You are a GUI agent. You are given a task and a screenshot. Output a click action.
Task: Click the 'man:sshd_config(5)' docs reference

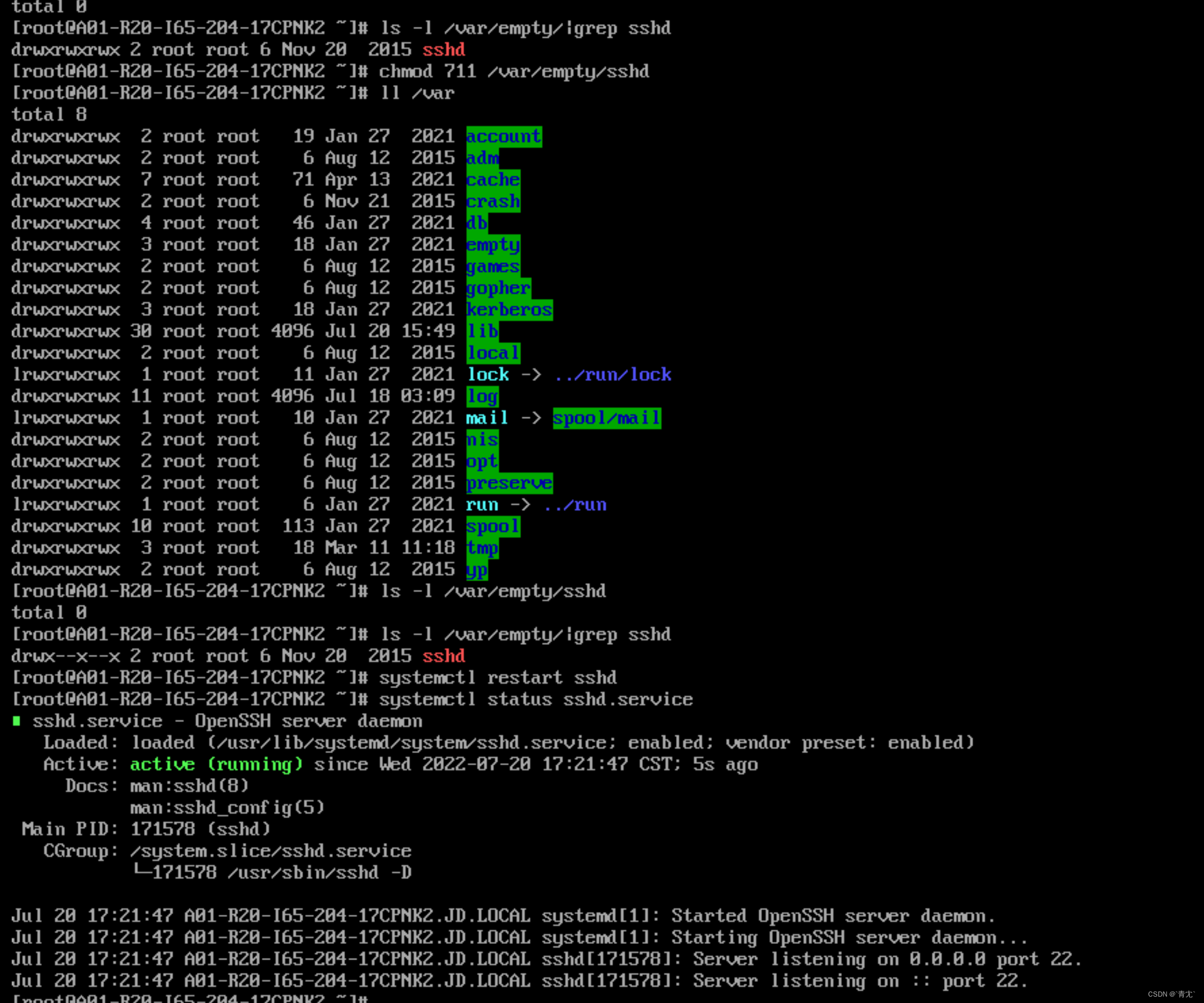click(227, 807)
